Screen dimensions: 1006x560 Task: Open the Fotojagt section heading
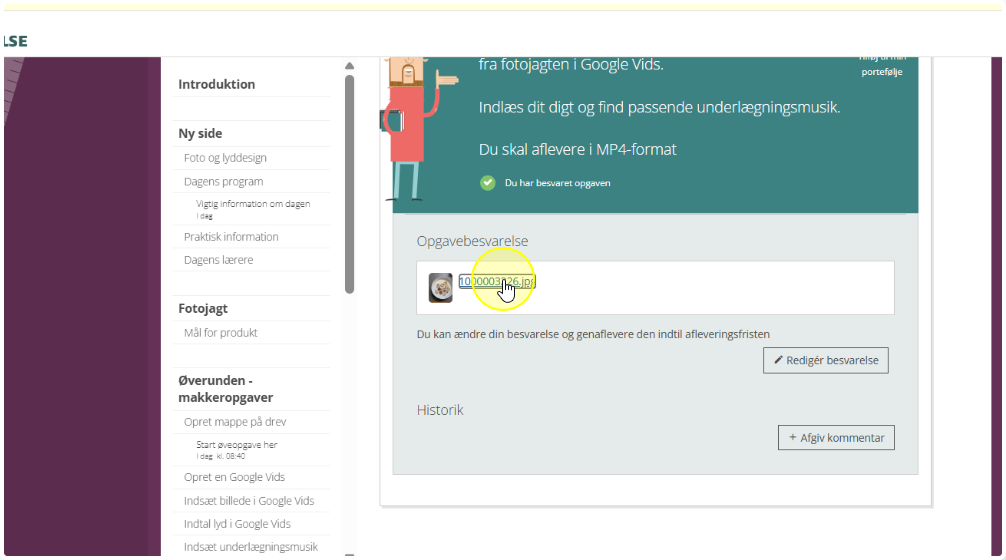(x=203, y=309)
